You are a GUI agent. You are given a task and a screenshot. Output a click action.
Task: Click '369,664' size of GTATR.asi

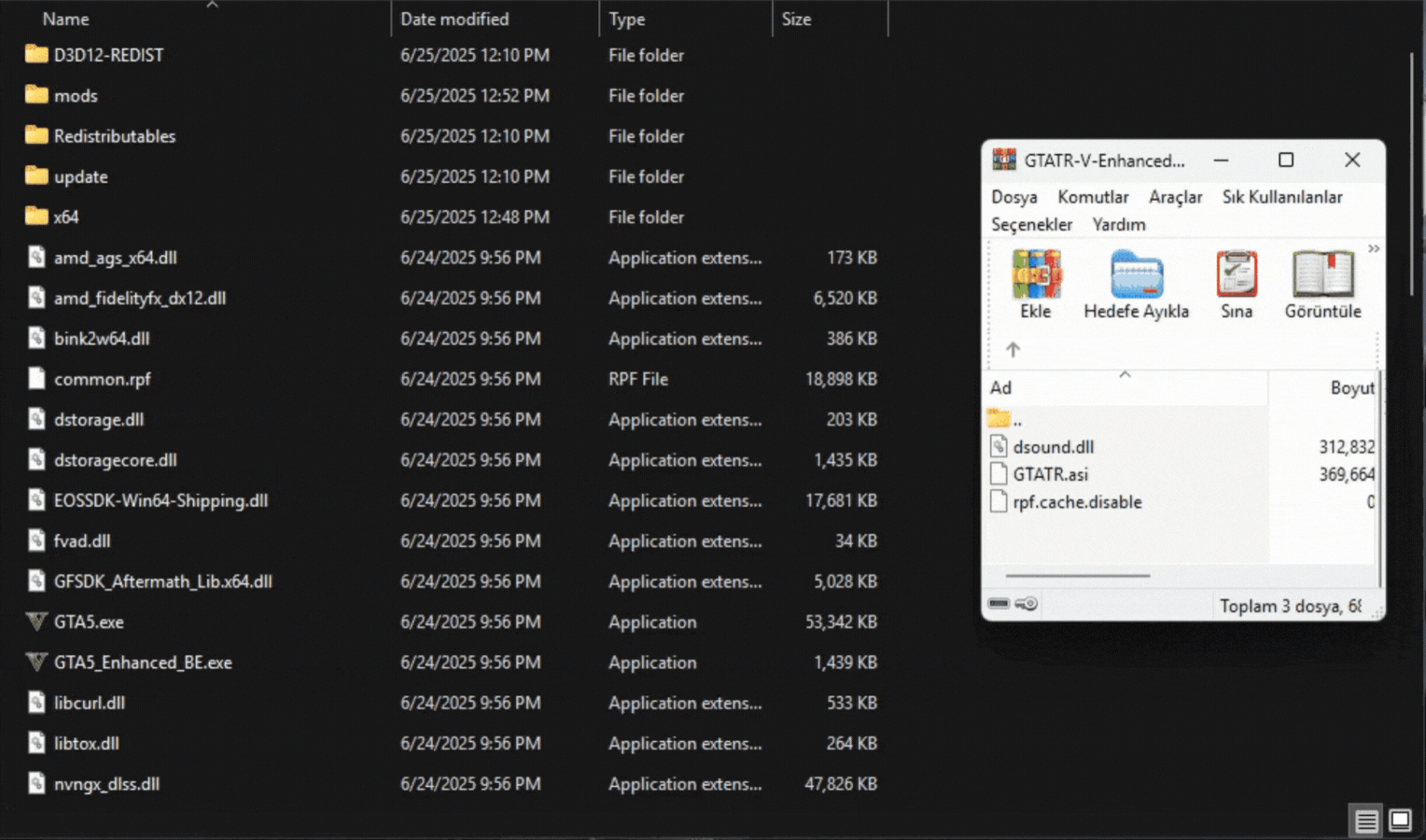click(x=1347, y=474)
